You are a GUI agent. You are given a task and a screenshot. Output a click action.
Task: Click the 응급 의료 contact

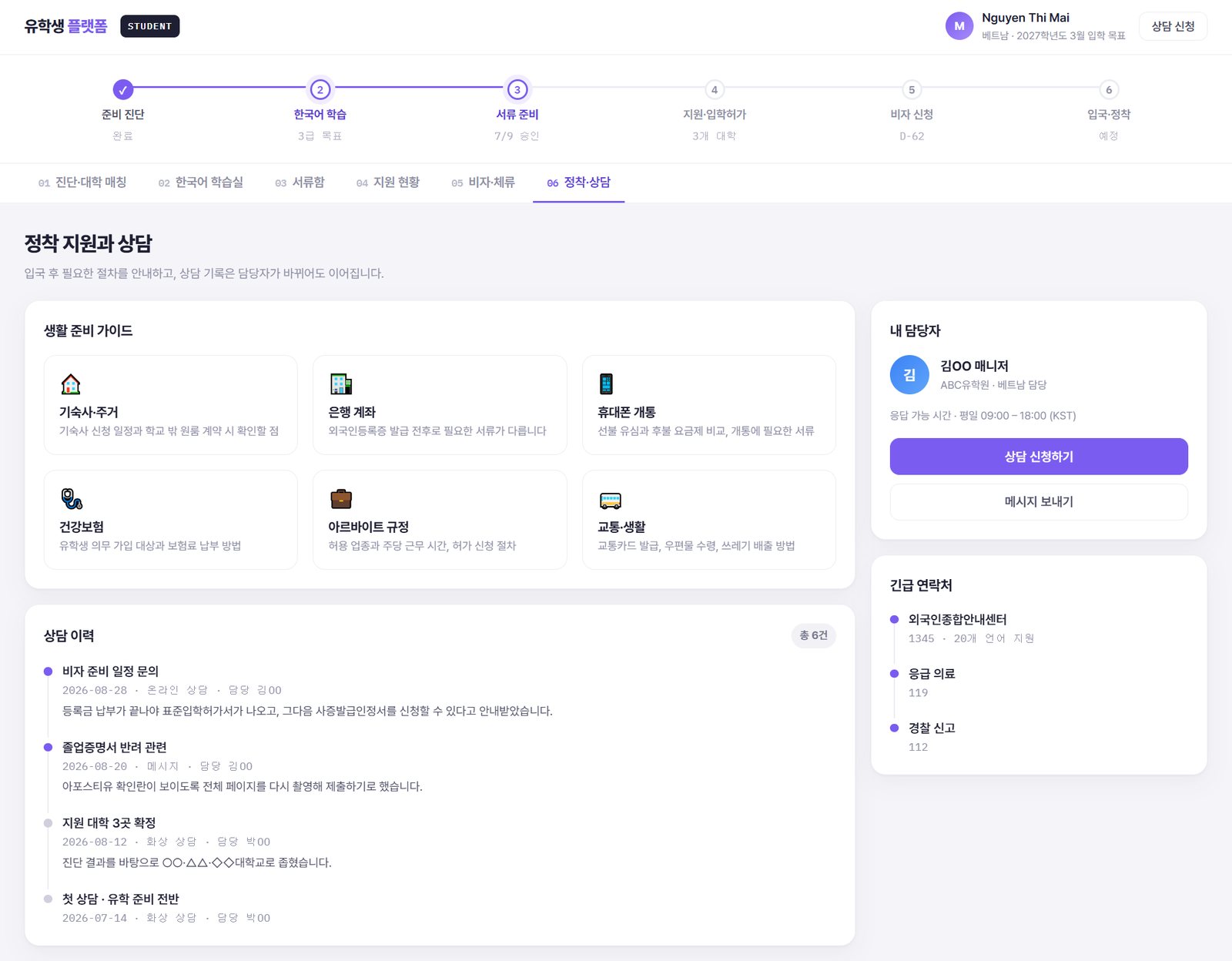coord(932,674)
